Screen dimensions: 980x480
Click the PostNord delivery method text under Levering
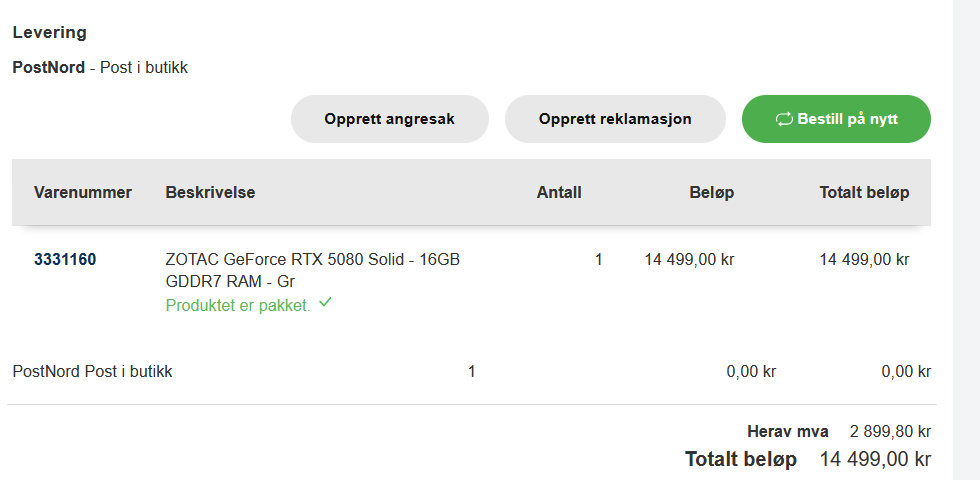coord(100,68)
